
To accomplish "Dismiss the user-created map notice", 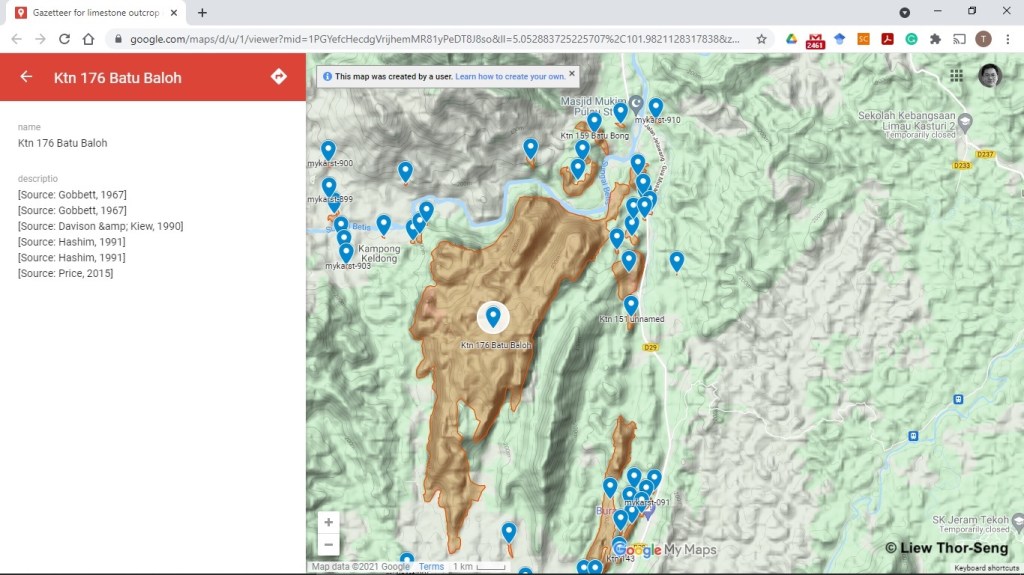I will click(x=572, y=74).
